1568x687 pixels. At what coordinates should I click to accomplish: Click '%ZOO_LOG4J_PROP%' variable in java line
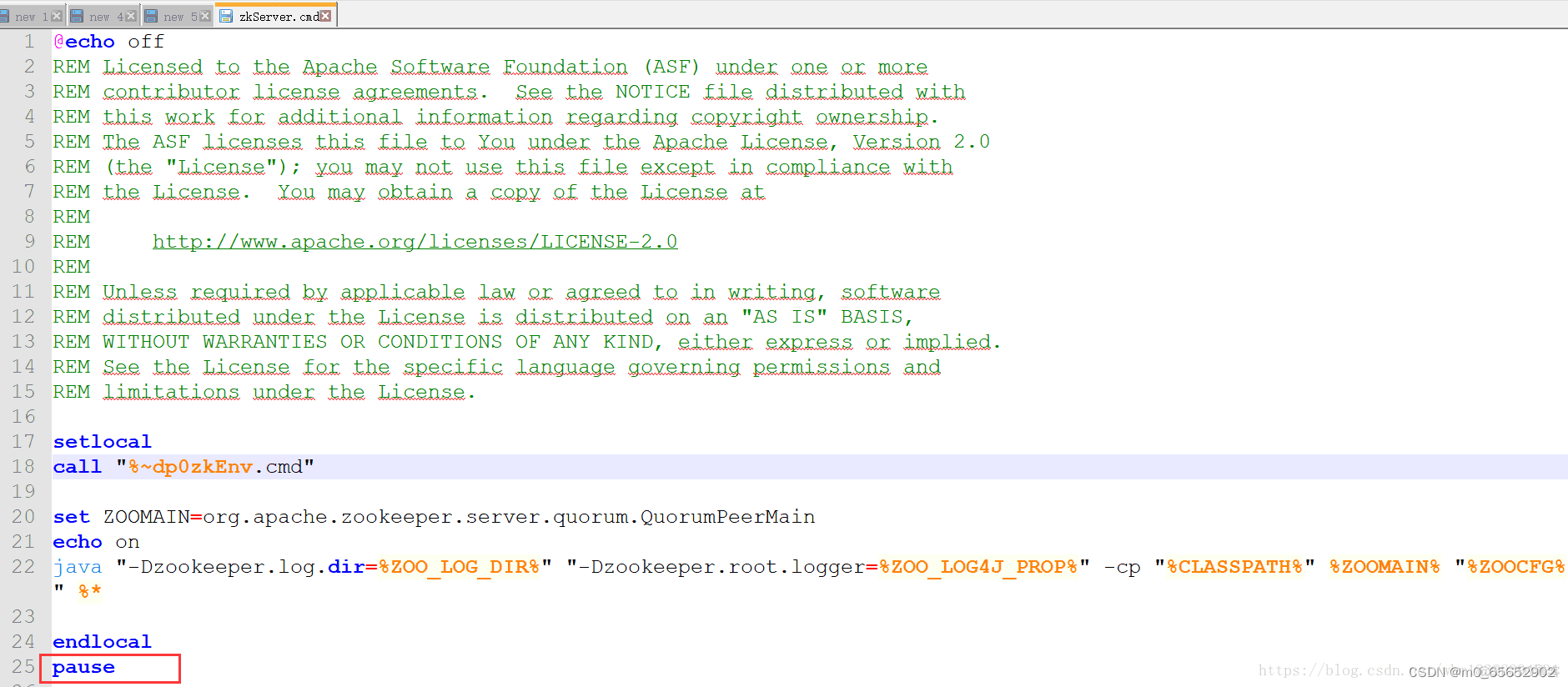click(x=977, y=567)
